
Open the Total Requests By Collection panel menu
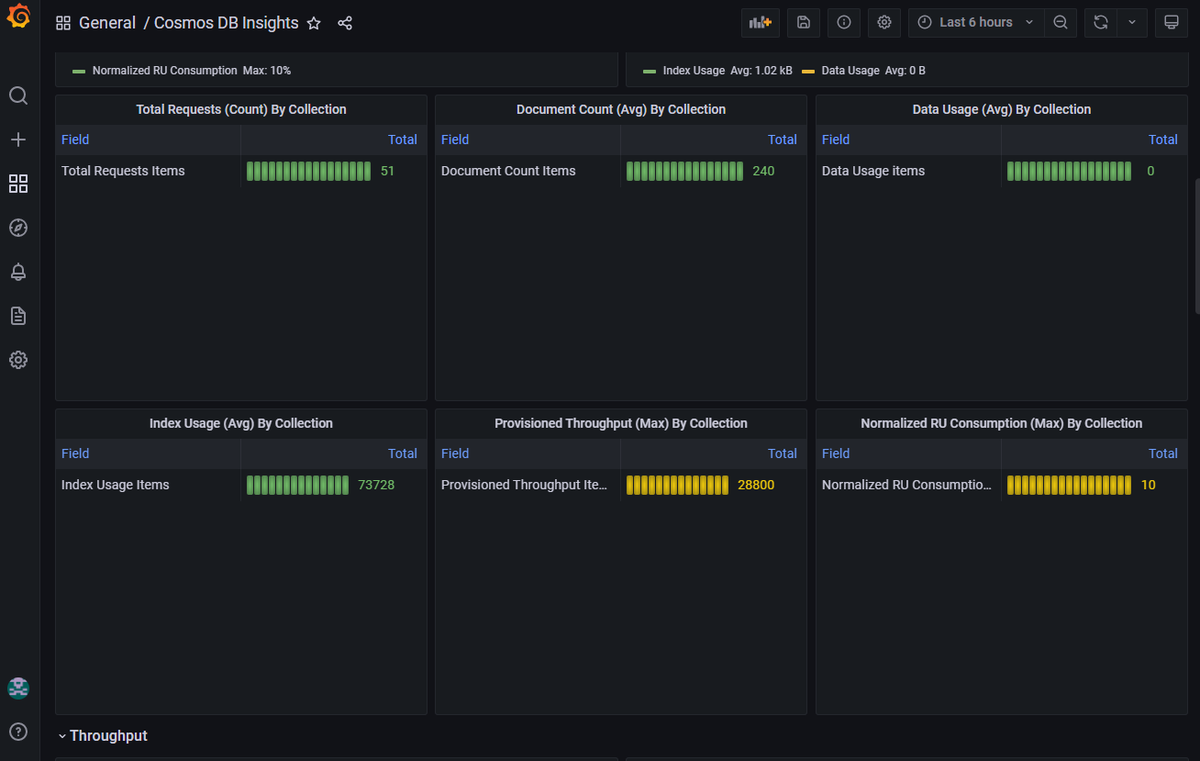point(241,109)
